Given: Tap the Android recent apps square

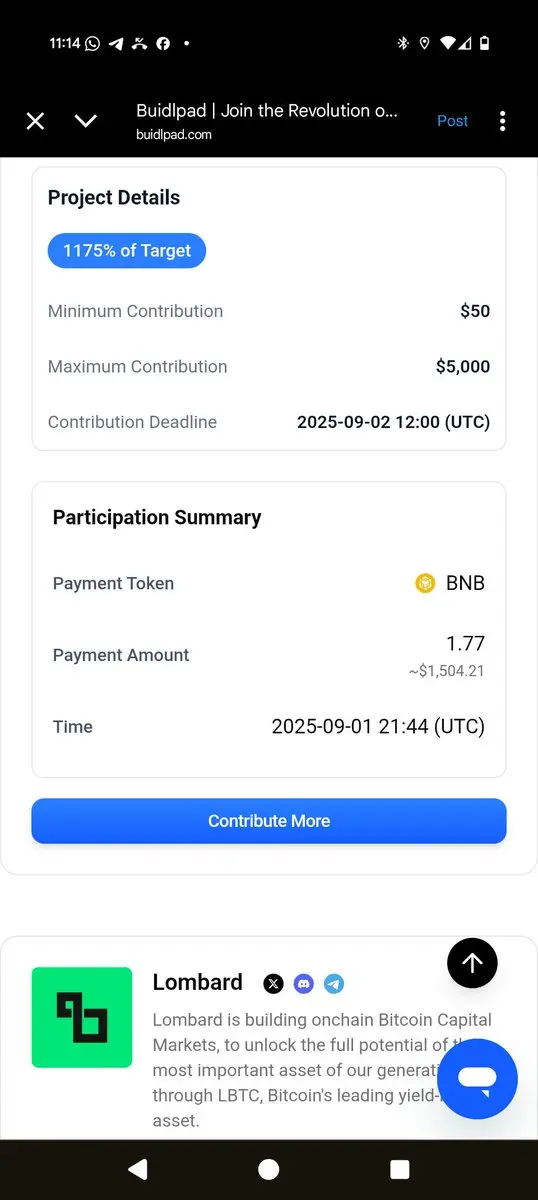Looking at the screenshot, I should point(399,1169).
